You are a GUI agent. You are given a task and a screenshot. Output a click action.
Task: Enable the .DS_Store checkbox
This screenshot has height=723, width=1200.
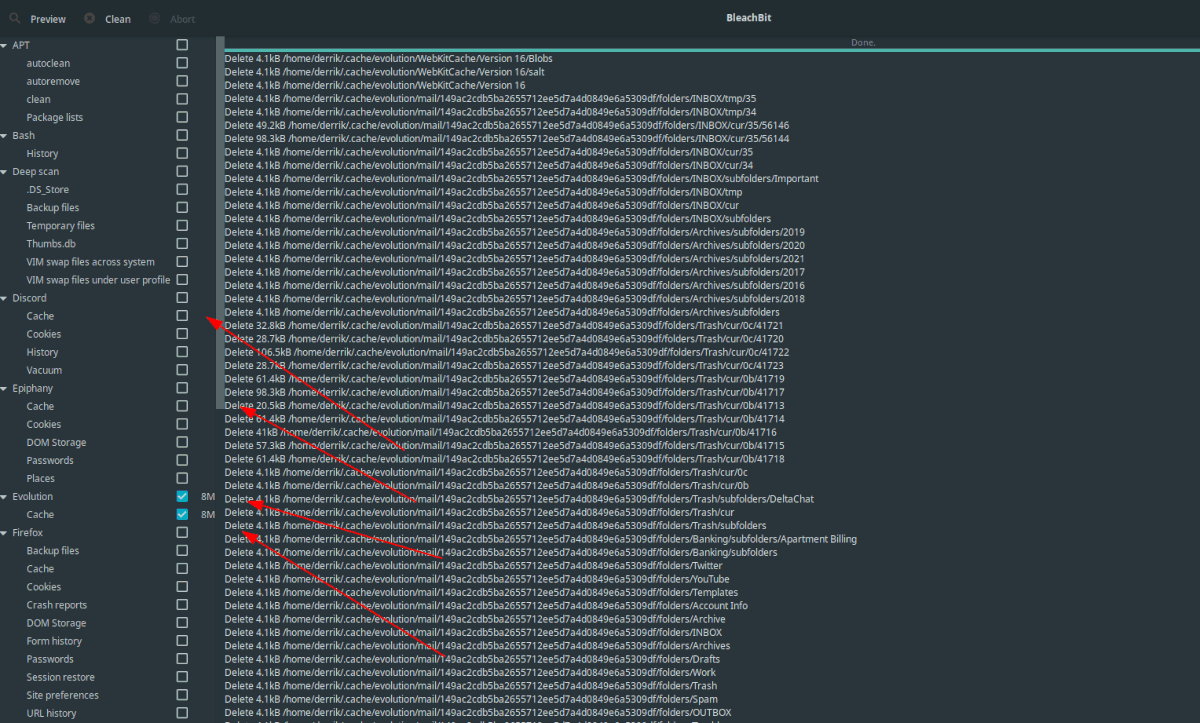pos(182,189)
